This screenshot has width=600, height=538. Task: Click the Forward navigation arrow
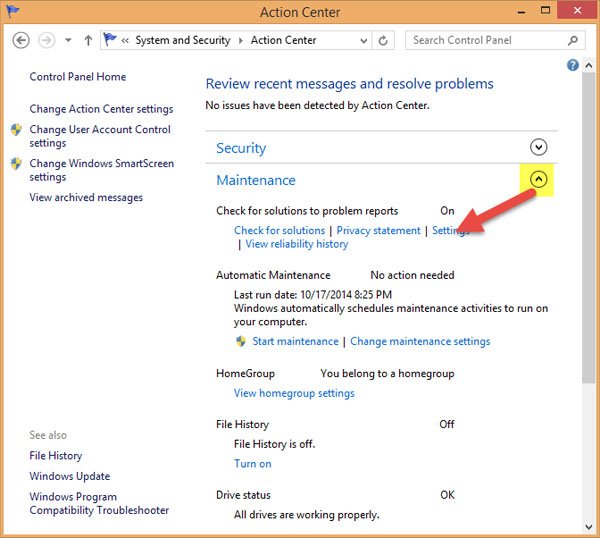[x=47, y=40]
